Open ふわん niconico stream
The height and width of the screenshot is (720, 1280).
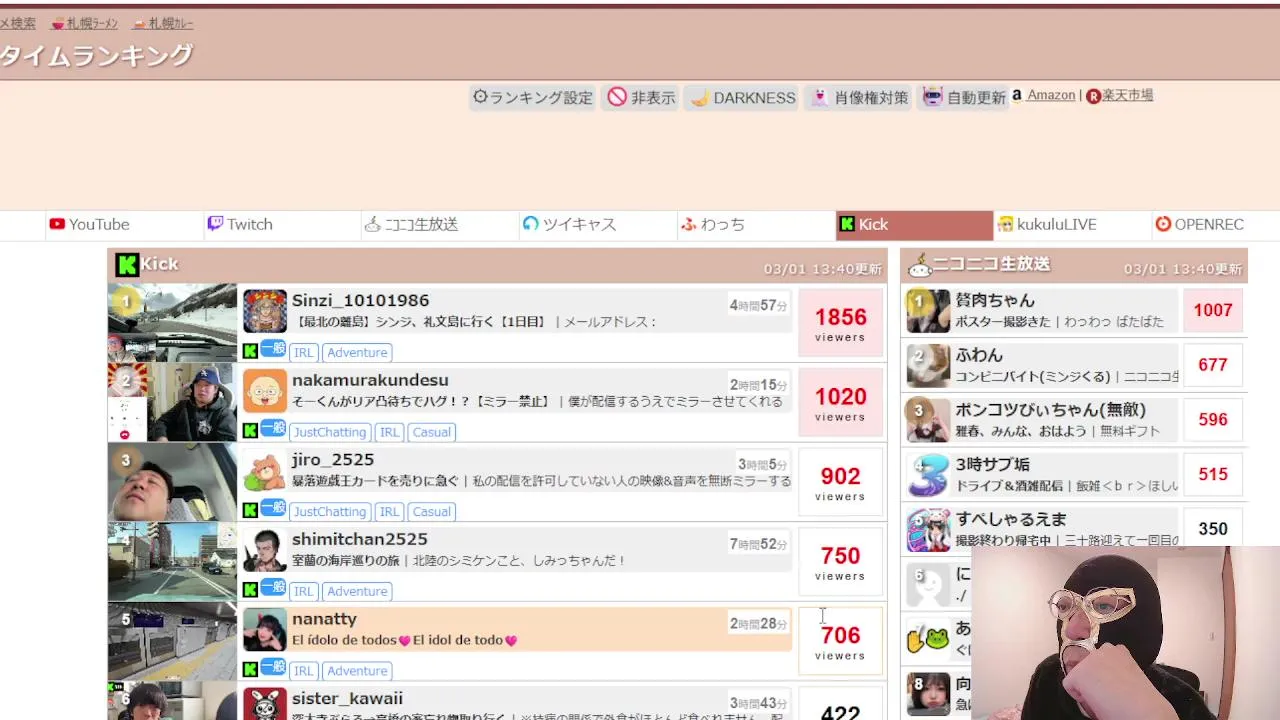tap(979, 355)
